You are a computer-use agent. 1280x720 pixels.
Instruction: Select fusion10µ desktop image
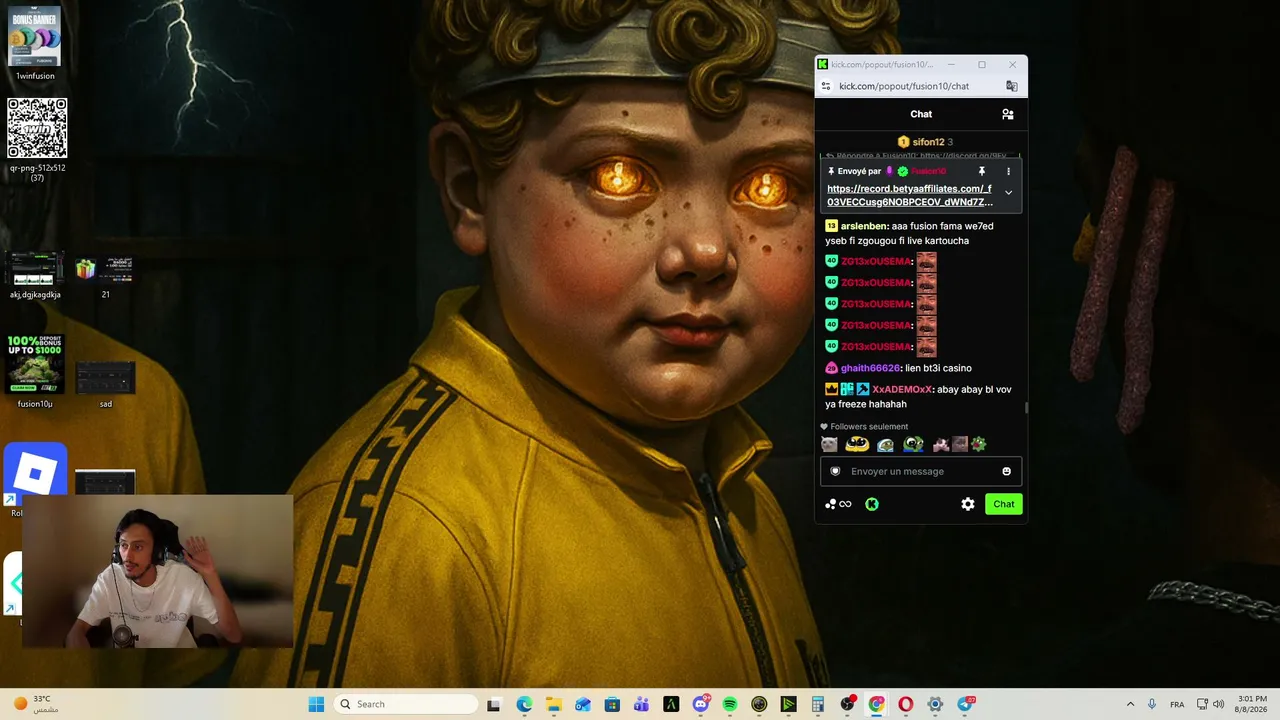click(35, 371)
